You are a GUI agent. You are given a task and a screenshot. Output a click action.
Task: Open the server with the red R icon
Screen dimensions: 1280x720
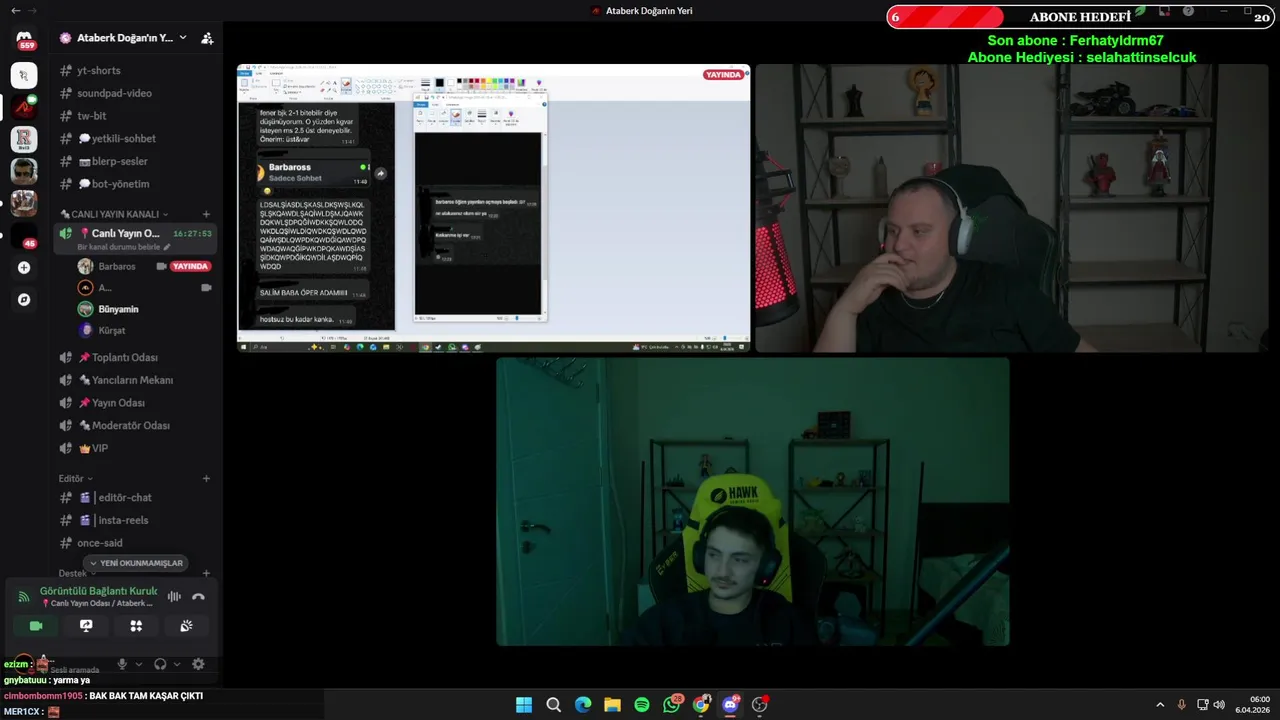24,139
